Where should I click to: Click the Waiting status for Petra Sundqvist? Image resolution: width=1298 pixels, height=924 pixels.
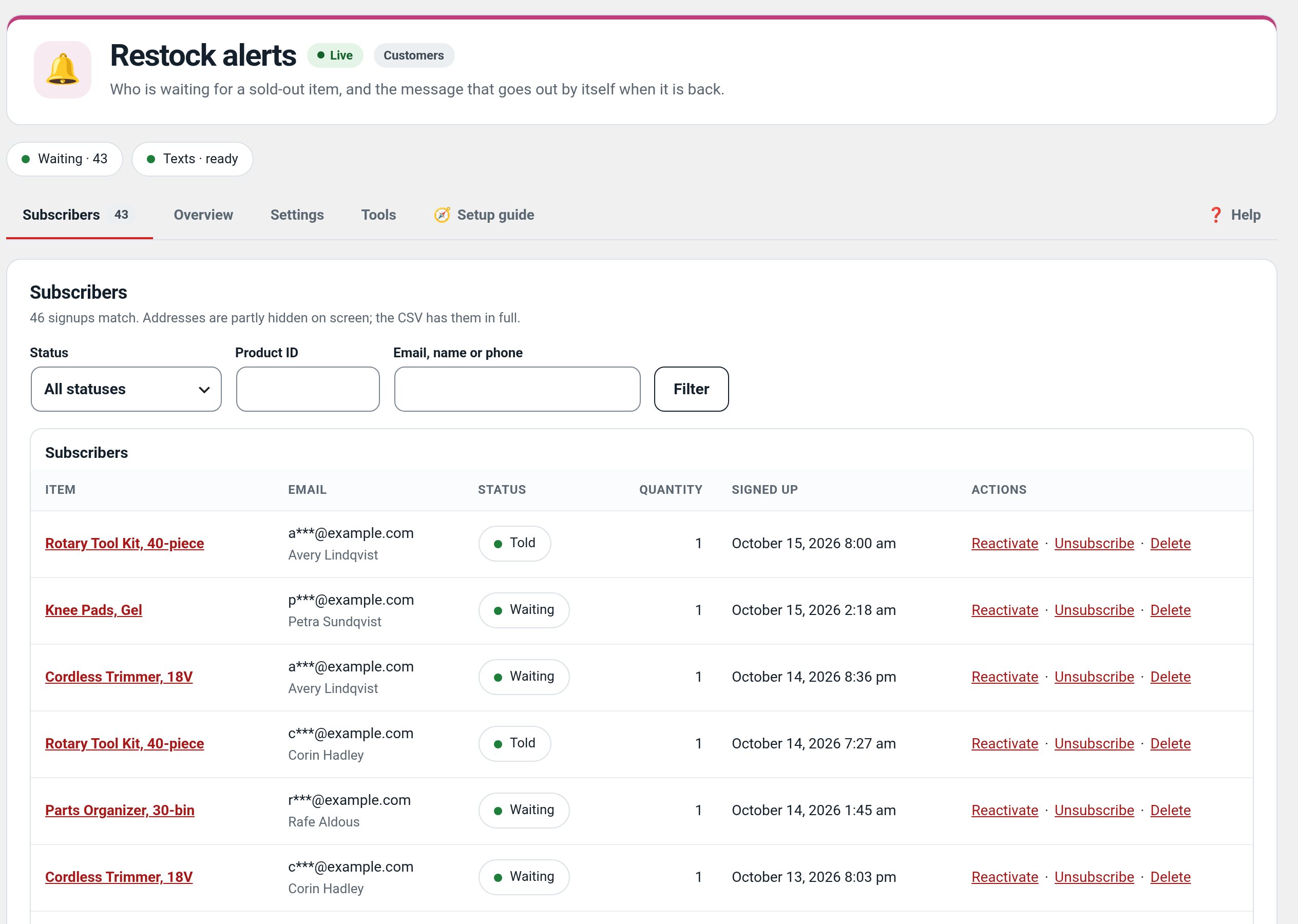524,610
